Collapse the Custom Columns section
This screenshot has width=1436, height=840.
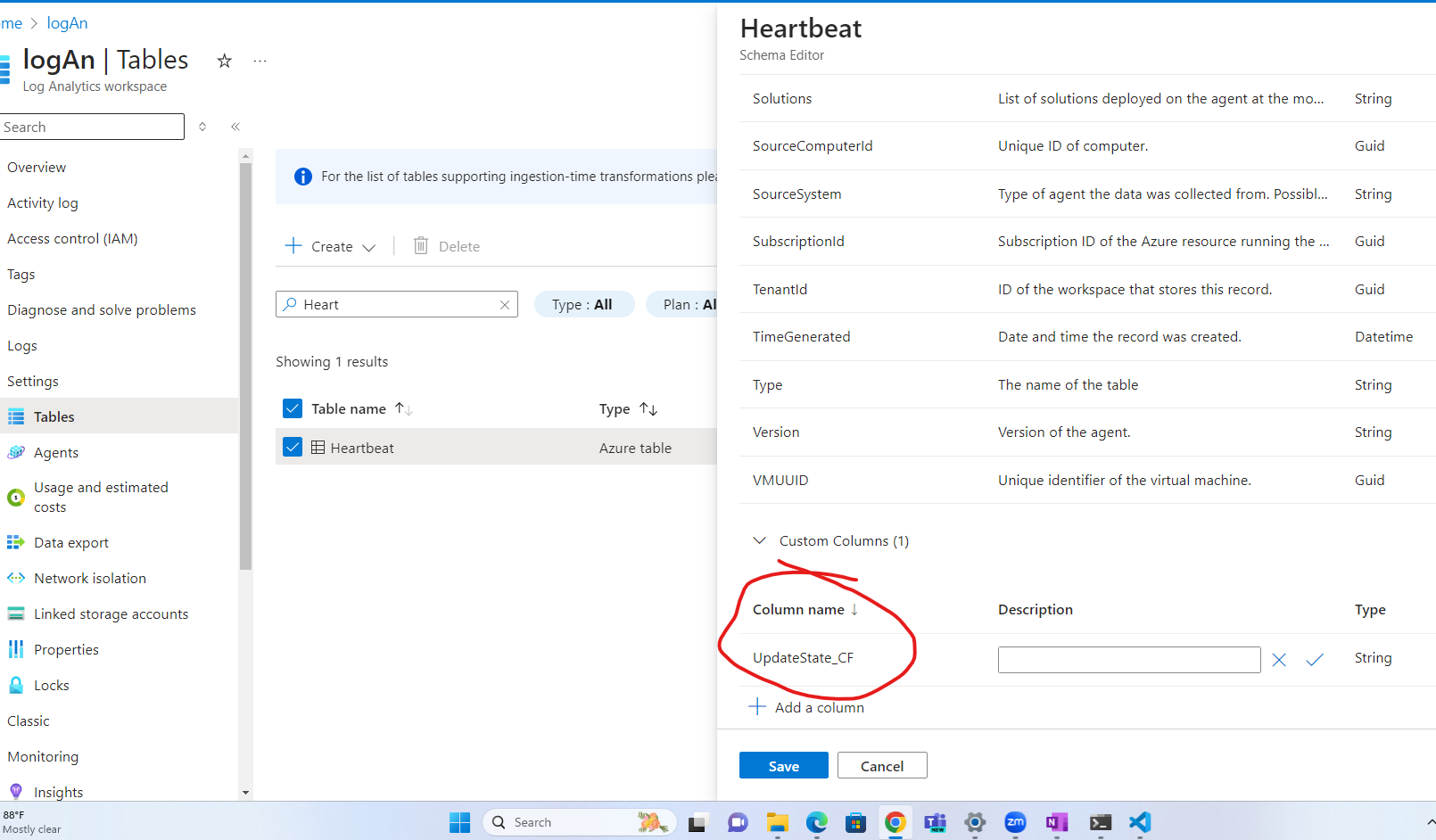tap(760, 540)
